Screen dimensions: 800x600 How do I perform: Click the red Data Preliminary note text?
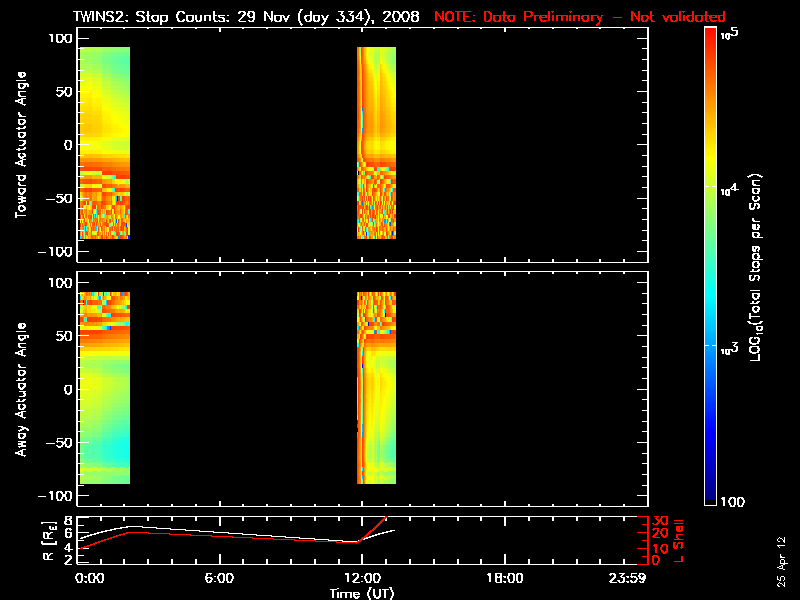click(x=580, y=17)
